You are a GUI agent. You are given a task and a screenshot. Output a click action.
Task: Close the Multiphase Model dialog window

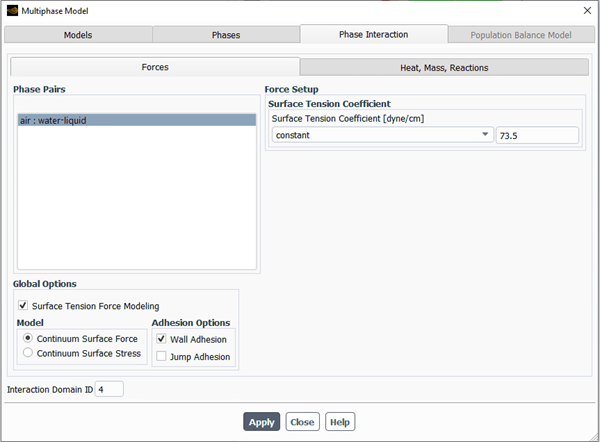click(x=586, y=10)
